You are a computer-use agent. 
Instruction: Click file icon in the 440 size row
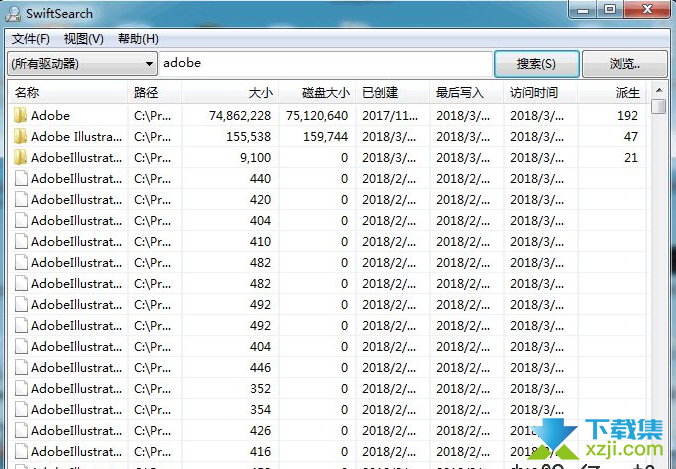tap(21, 178)
